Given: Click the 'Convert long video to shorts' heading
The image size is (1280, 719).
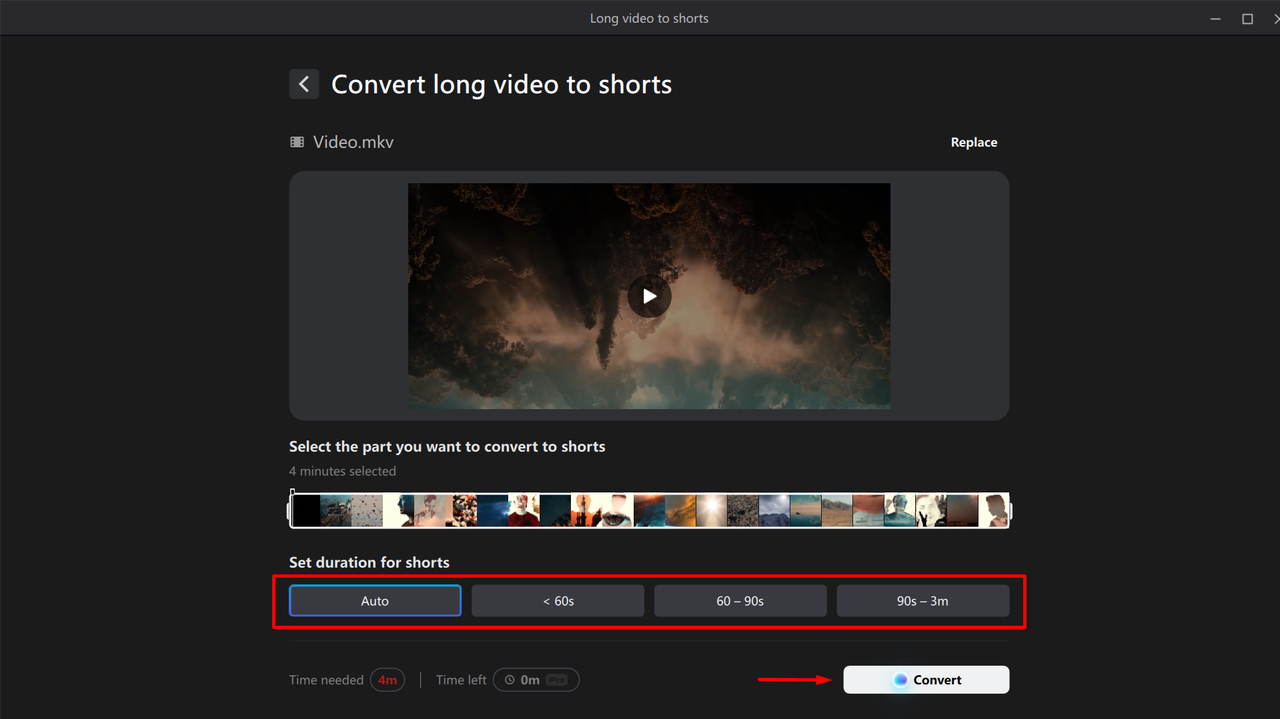Looking at the screenshot, I should point(501,84).
